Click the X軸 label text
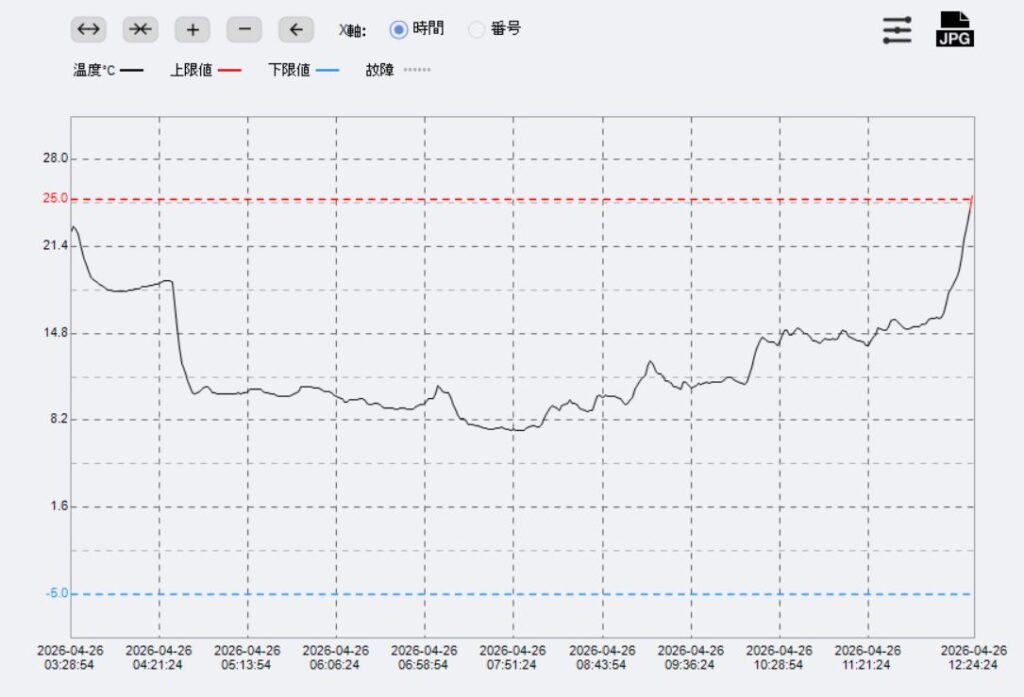Screen dimensions: 1024x697 [x=351, y=30]
